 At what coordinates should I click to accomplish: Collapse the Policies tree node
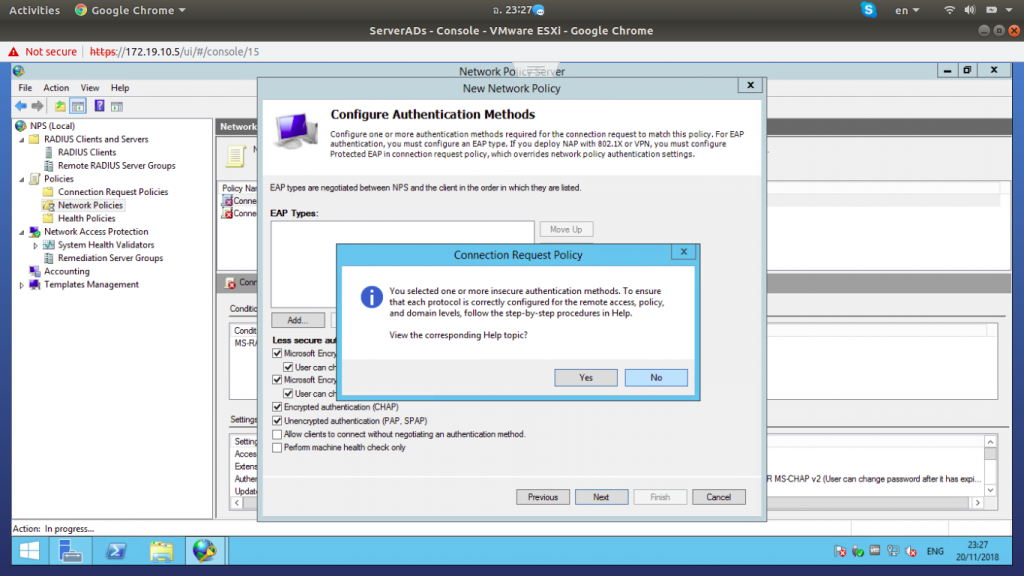tap(22, 179)
